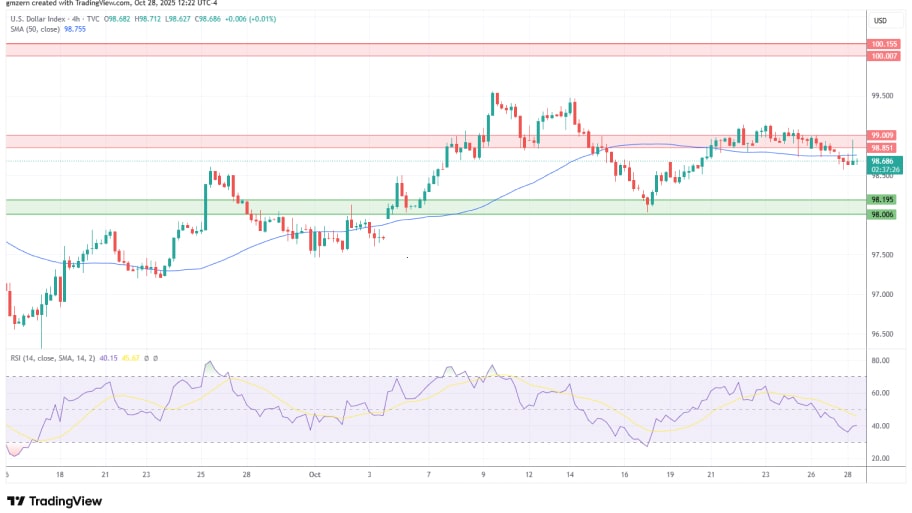Click the SMA value 98.755 in legend
The image size is (912, 513).
pyautogui.click(x=75, y=30)
